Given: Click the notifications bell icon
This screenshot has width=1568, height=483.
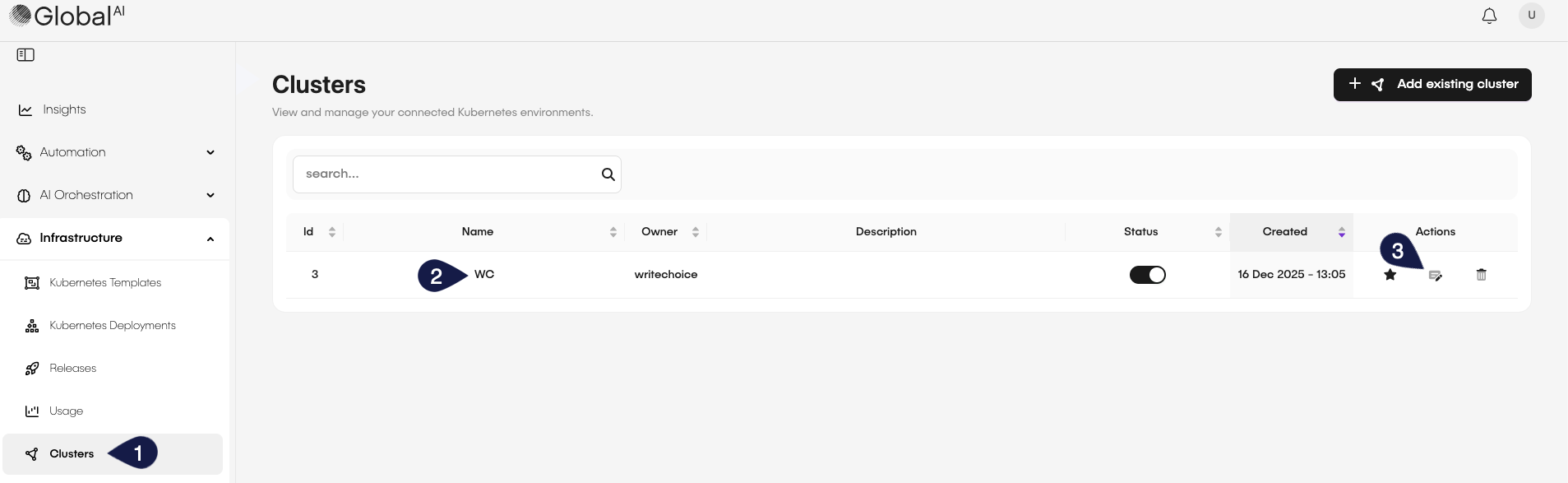Looking at the screenshot, I should pyautogui.click(x=1489, y=16).
